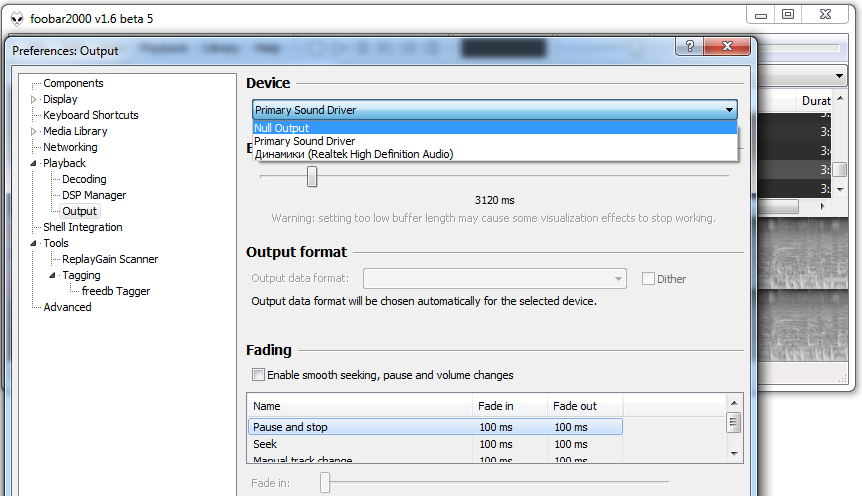The width and height of the screenshot is (862, 496).
Task: Collapse the Tagging tree node
Action: [53, 275]
